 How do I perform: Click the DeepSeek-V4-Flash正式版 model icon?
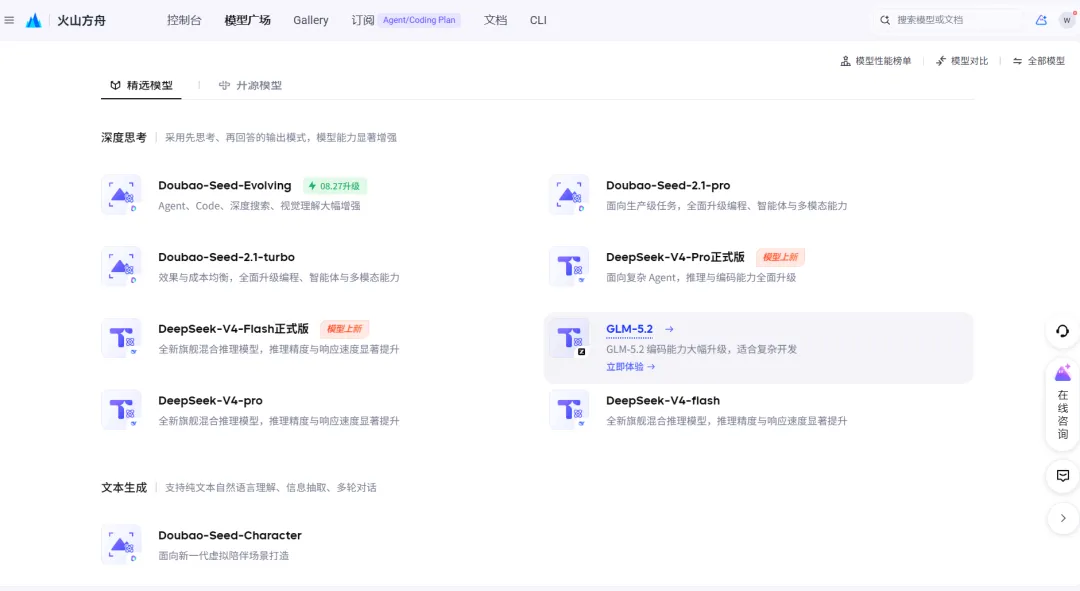[x=121, y=338]
